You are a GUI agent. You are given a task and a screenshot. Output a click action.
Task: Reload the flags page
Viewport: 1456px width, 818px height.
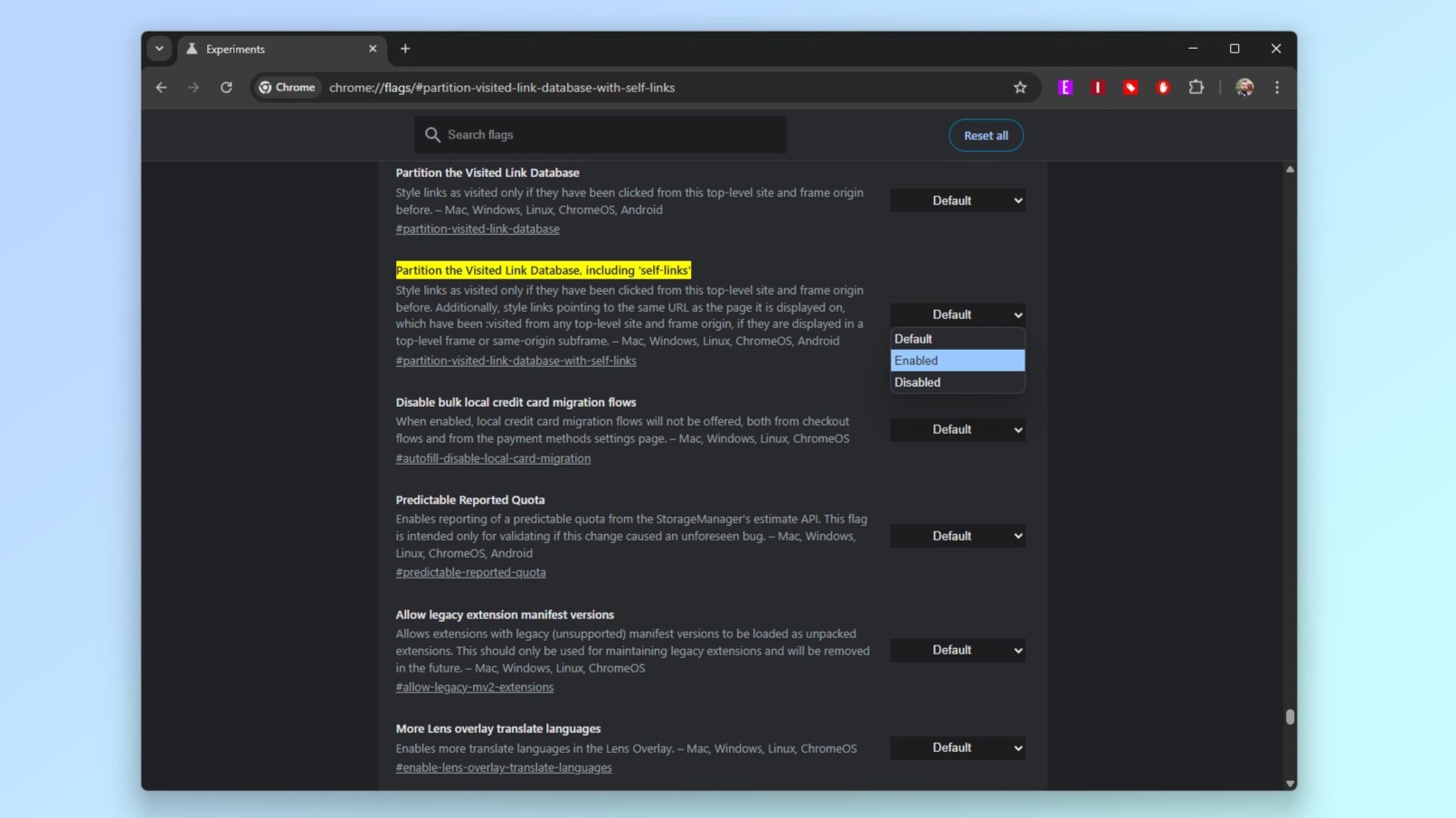[226, 88]
